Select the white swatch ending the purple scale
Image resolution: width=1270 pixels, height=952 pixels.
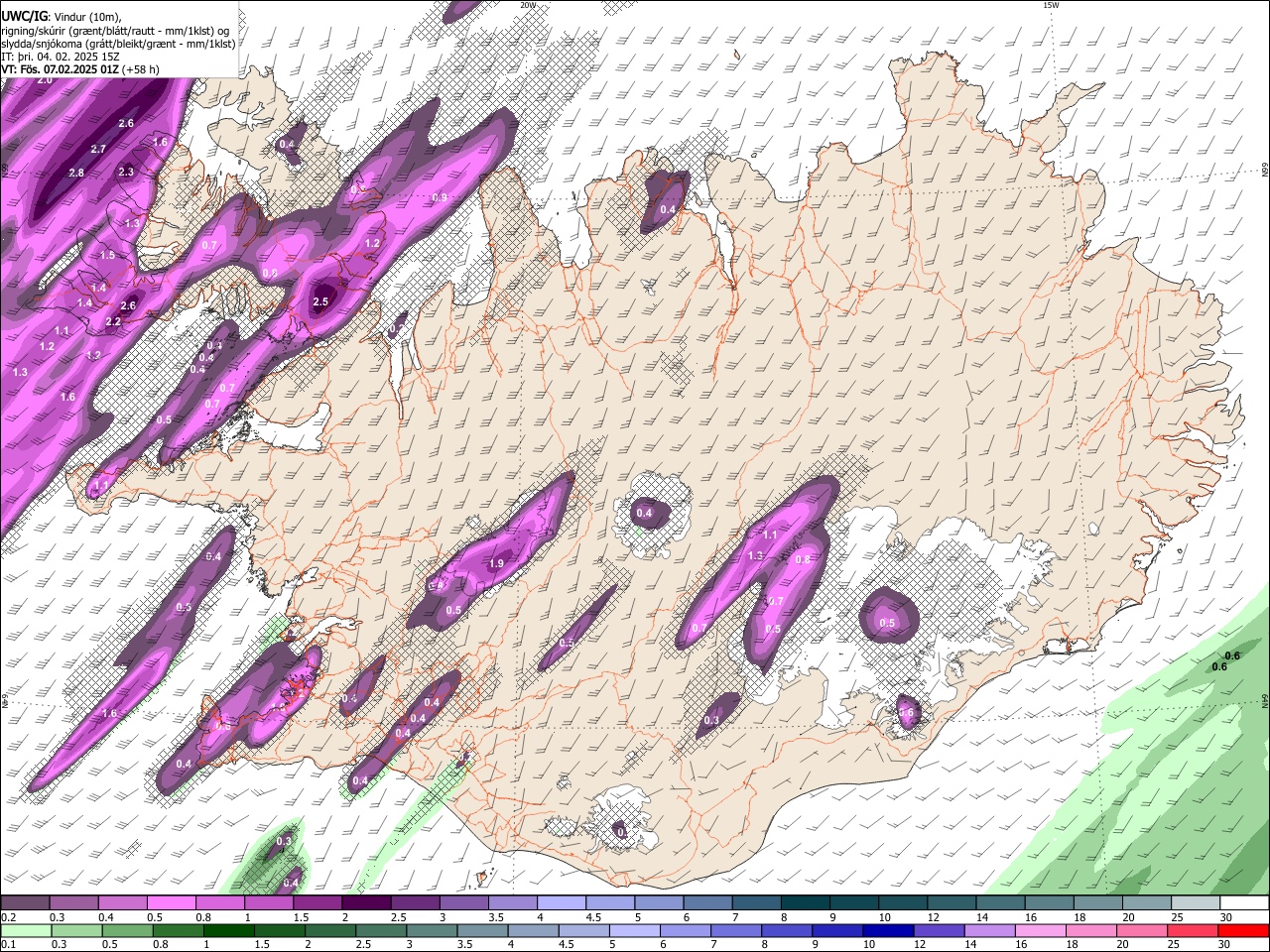(1244, 903)
